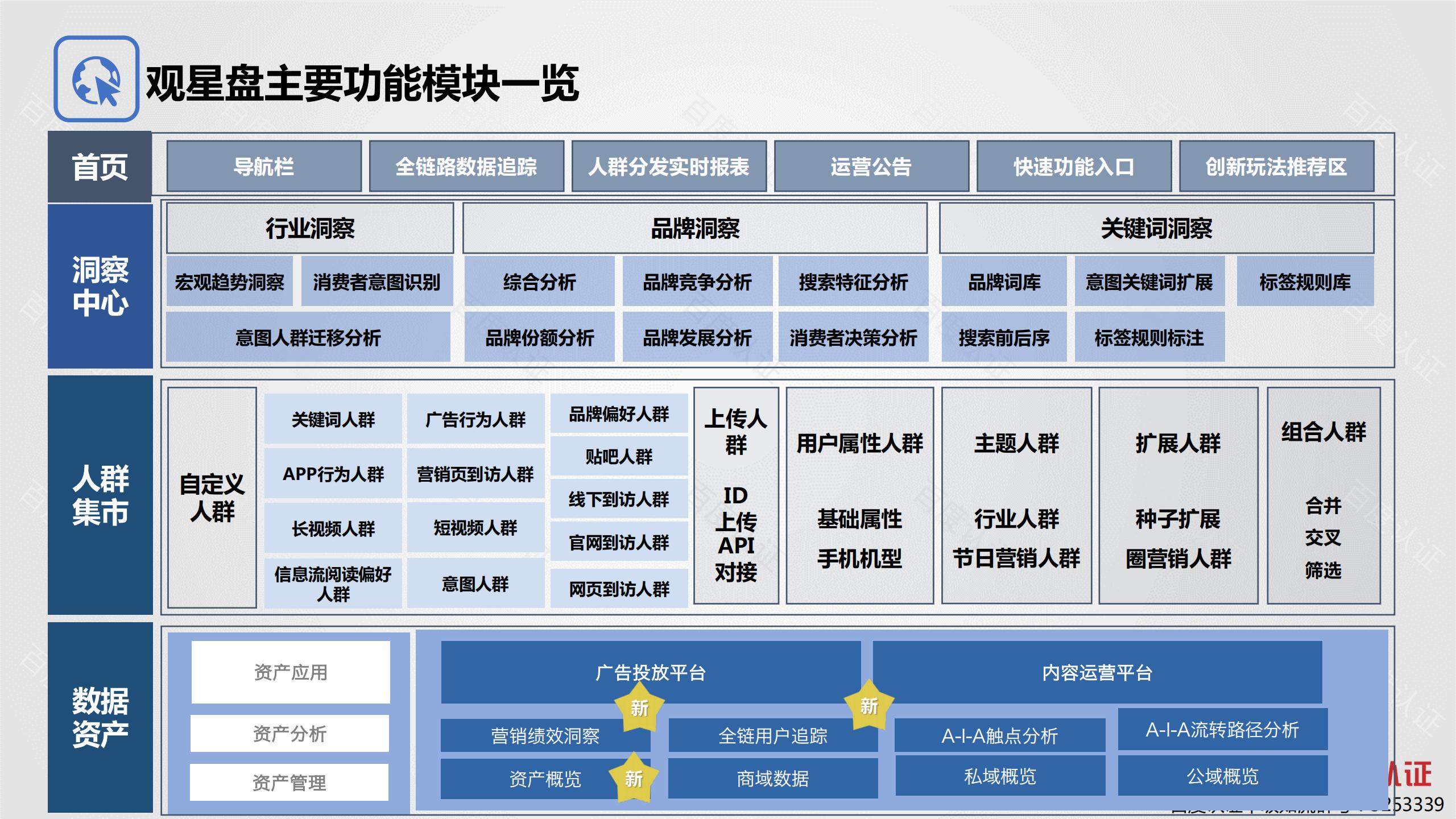Select 官网到访人群 cell
Viewport: 1456px width, 819px height.
619,542
